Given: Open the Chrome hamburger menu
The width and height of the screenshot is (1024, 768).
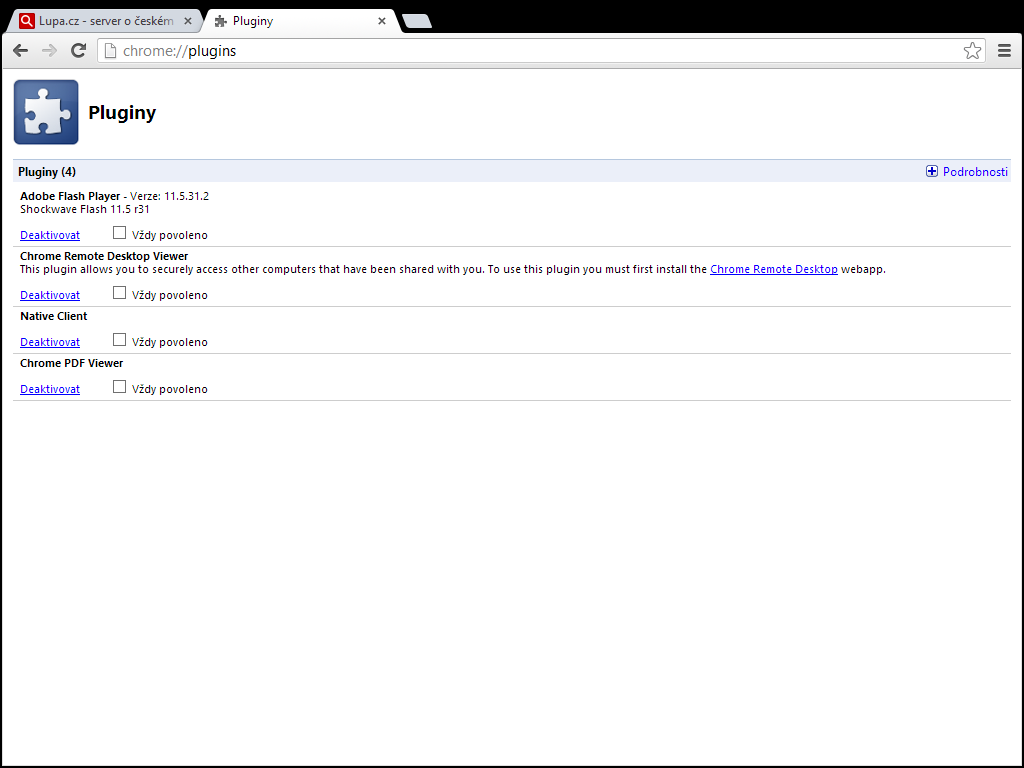Looking at the screenshot, I should click(x=1004, y=50).
